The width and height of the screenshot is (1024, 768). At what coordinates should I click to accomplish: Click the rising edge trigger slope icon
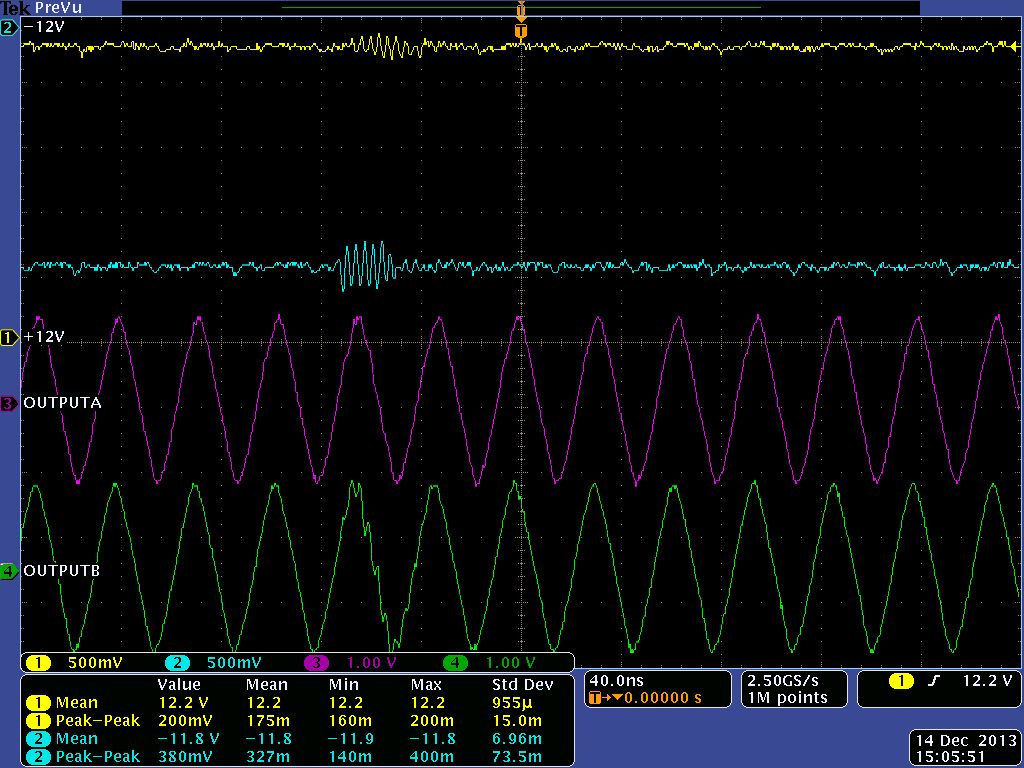pyautogui.click(x=935, y=682)
